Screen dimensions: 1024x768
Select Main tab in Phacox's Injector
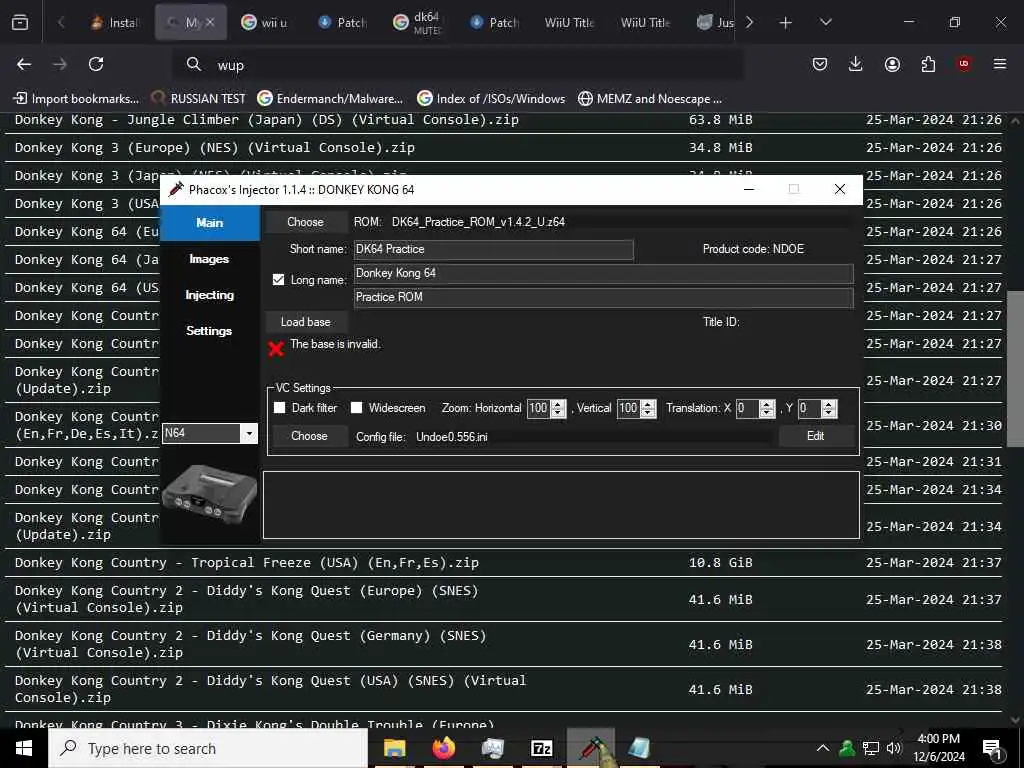(210, 223)
